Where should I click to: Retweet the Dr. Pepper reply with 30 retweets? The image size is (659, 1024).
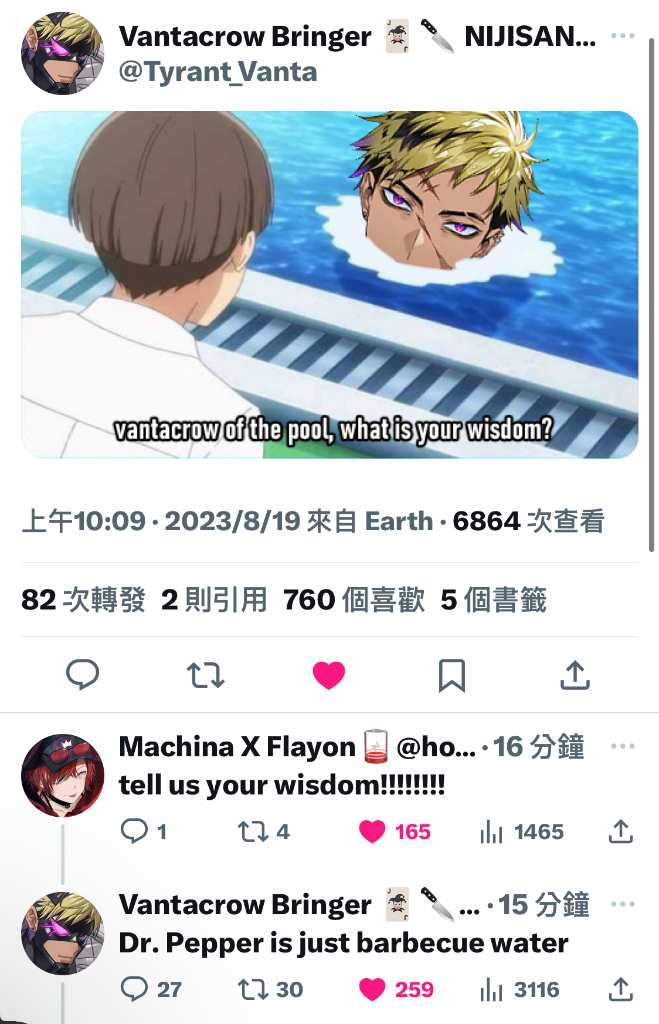tap(270, 989)
